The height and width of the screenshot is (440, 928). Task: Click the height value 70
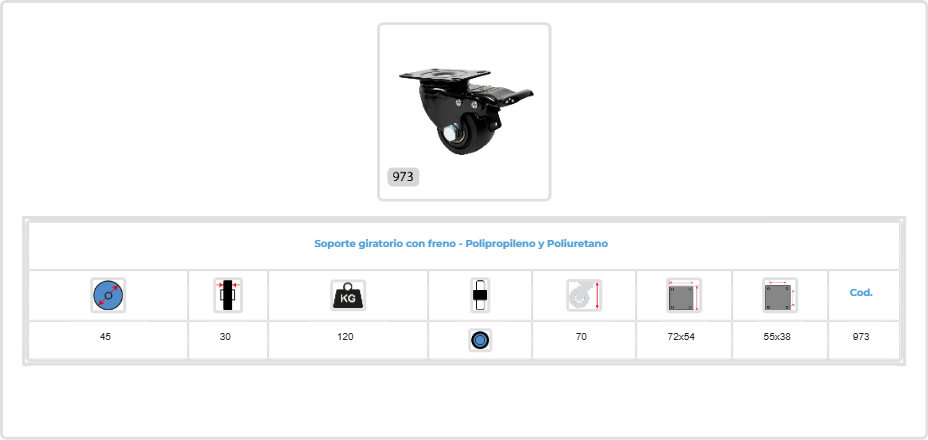click(581, 336)
